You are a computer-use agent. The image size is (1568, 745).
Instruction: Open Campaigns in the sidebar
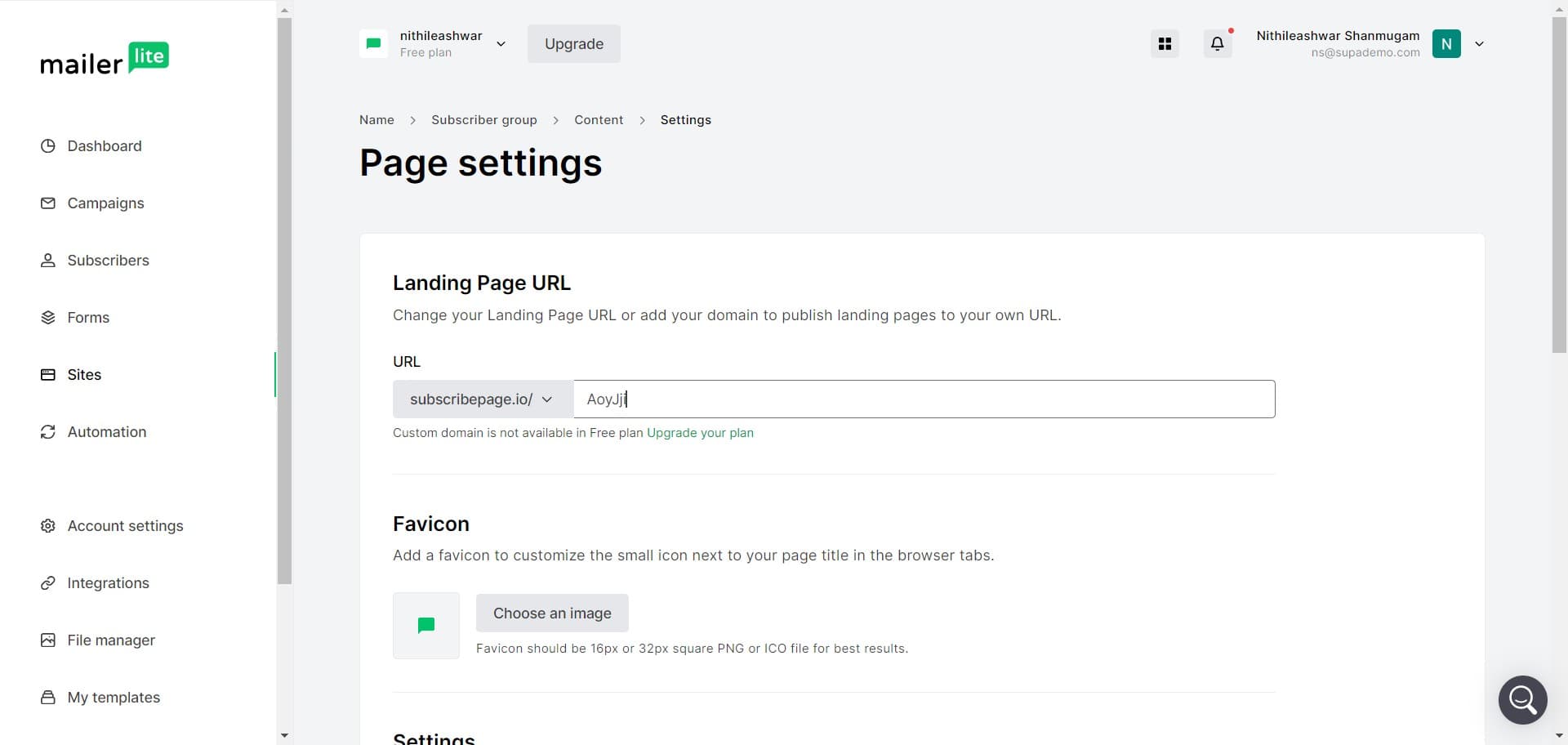tap(105, 203)
